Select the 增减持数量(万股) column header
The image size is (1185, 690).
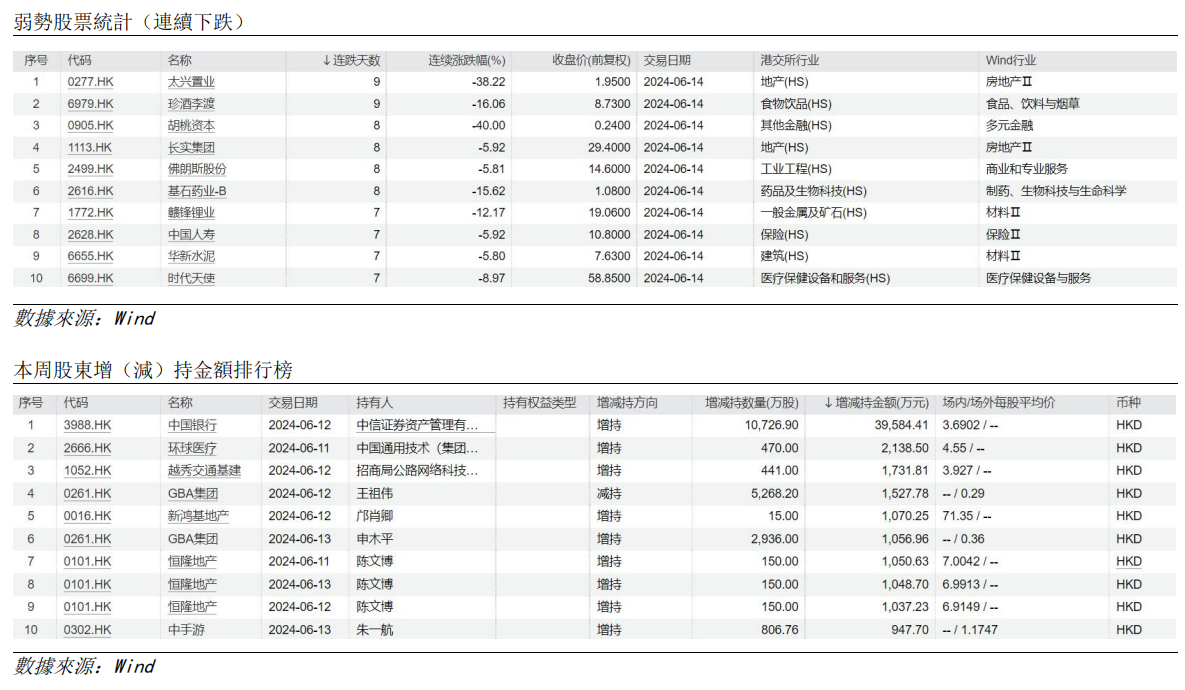click(x=752, y=403)
